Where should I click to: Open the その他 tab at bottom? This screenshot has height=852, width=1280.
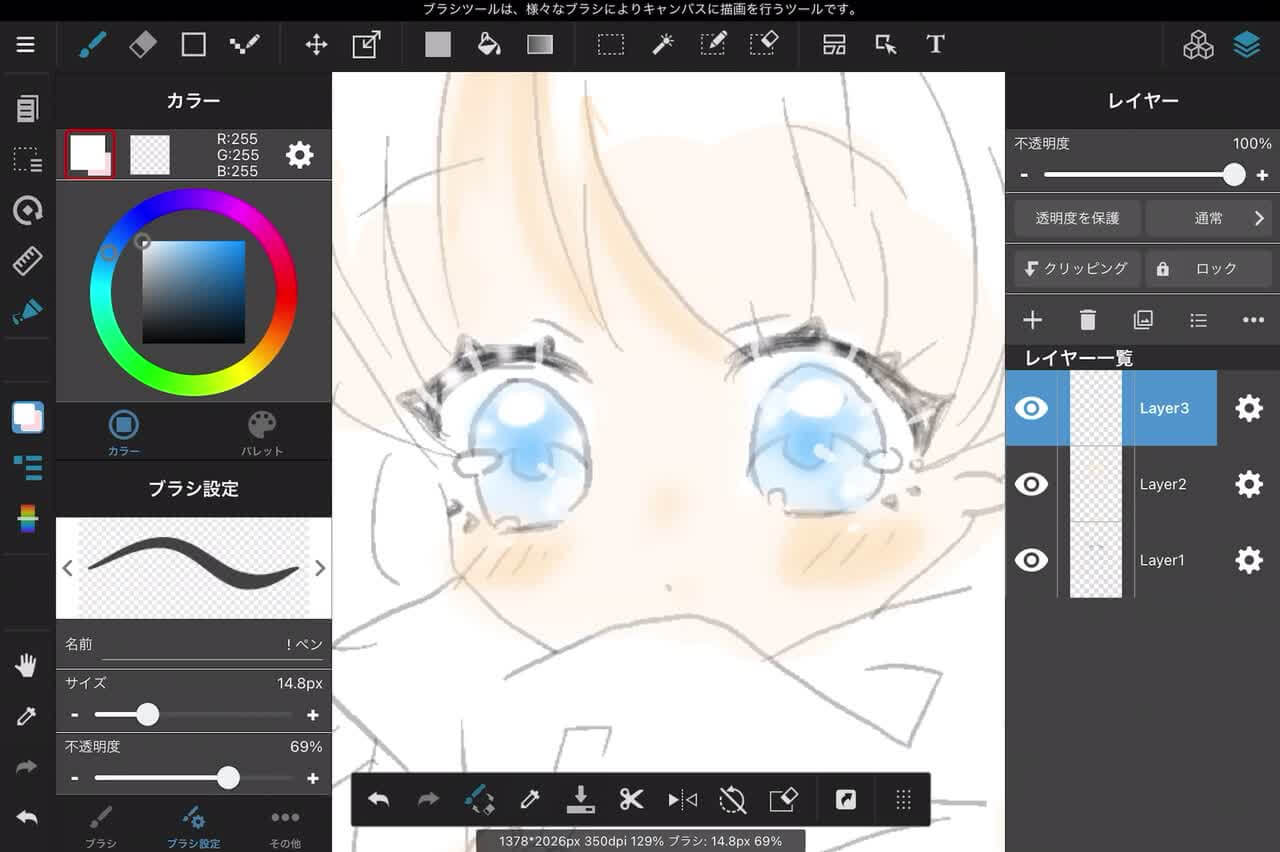pos(285,827)
